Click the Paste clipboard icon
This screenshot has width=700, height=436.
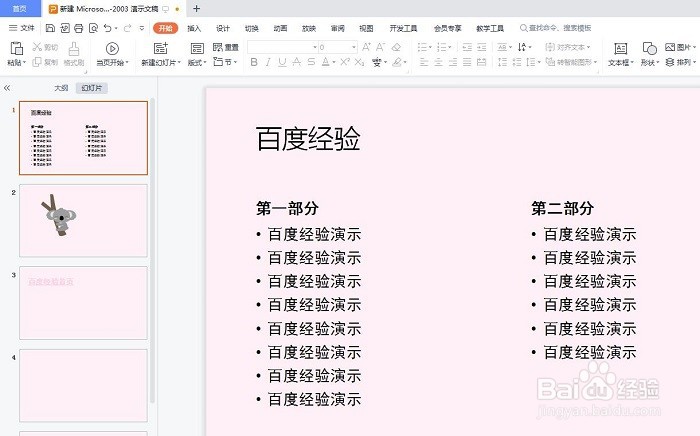[17, 48]
